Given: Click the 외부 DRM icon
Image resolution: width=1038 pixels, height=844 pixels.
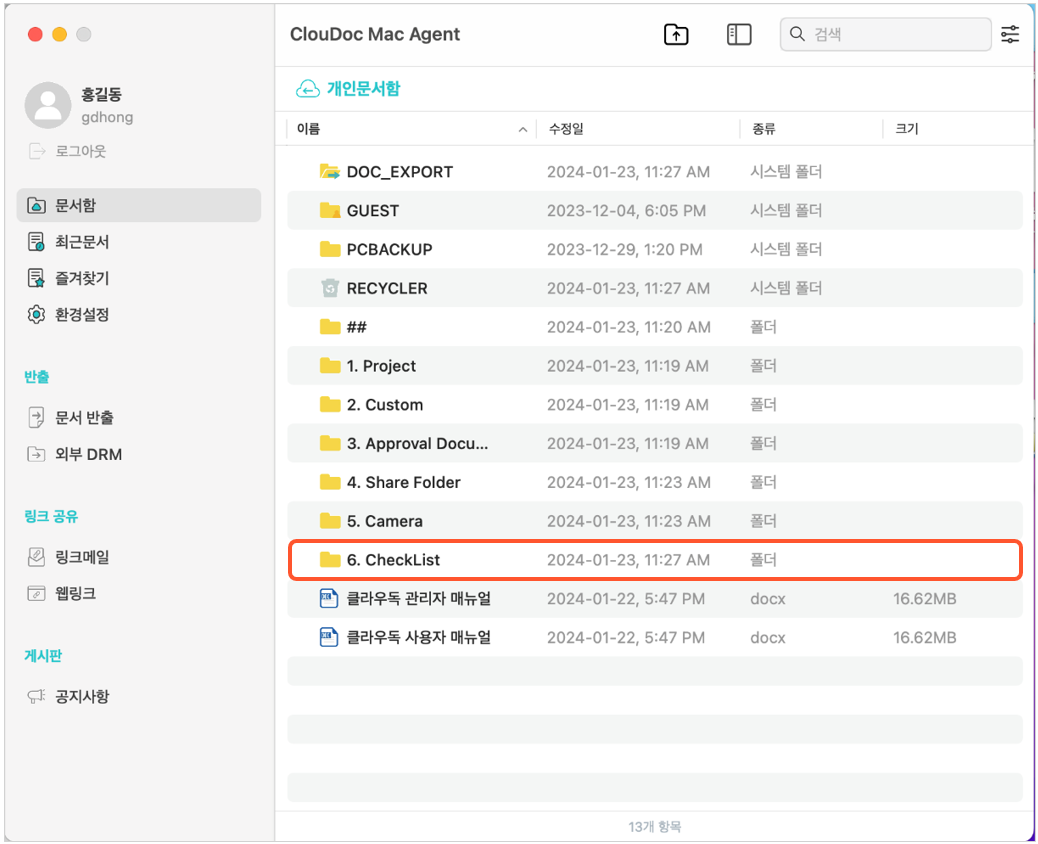Looking at the screenshot, I should point(36,454).
